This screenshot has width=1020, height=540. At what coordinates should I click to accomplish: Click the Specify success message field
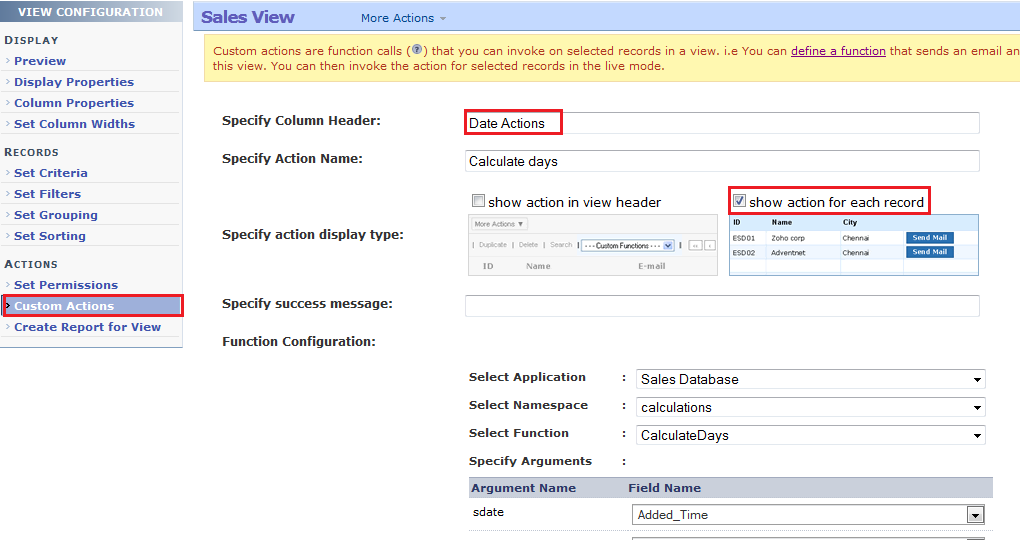722,305
